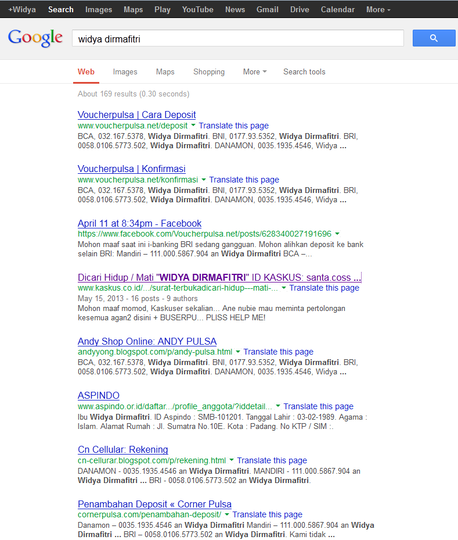Click the Google logo
Viewport: 458px width, 540px height.
click(35, 38)
